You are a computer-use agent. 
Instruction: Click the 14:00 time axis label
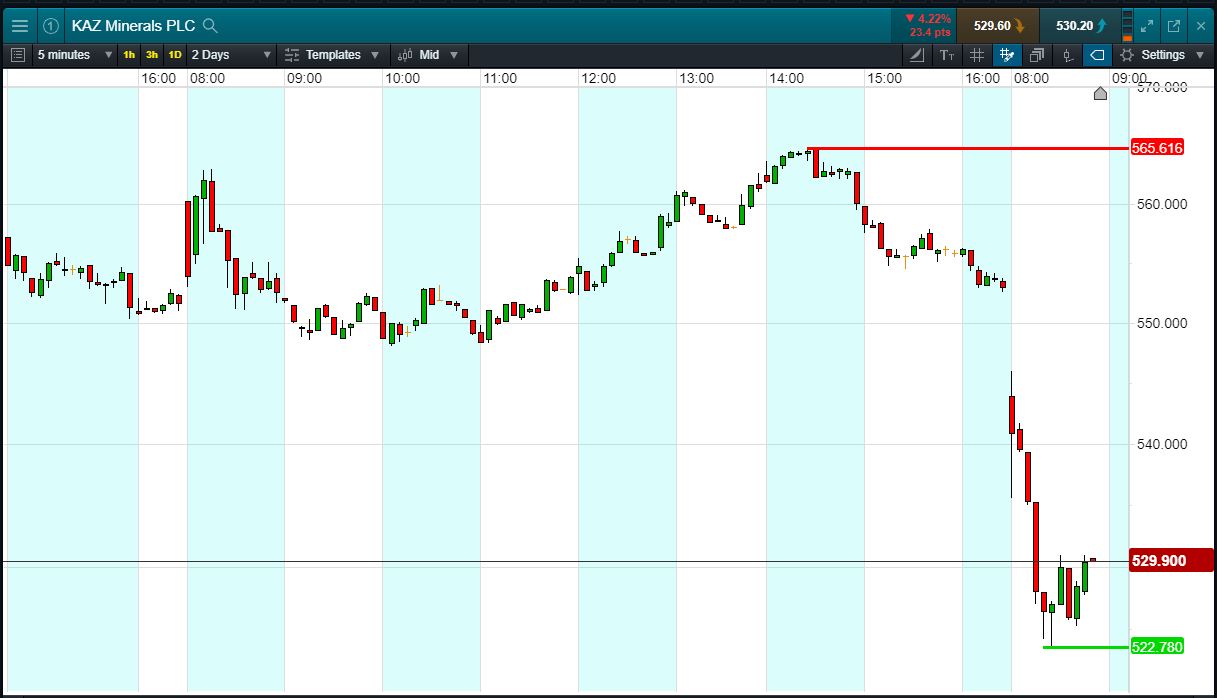786,78
